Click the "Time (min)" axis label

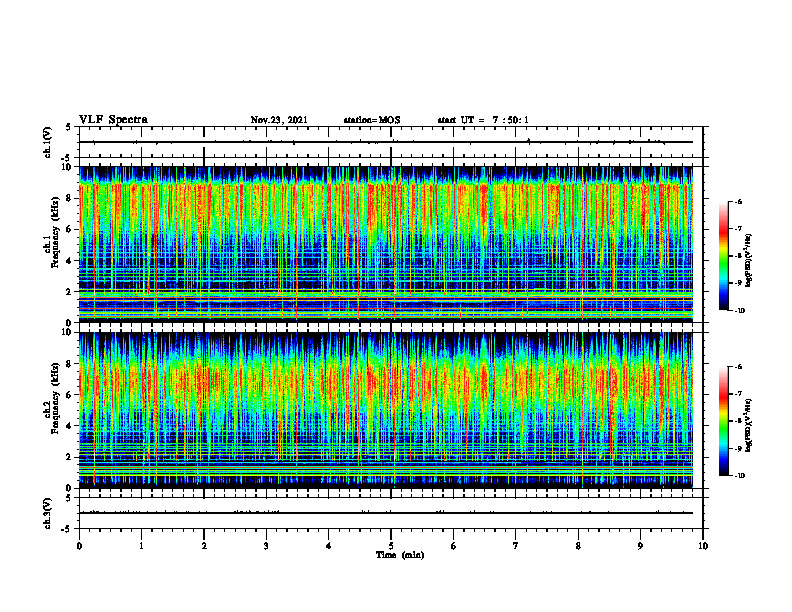400,555
